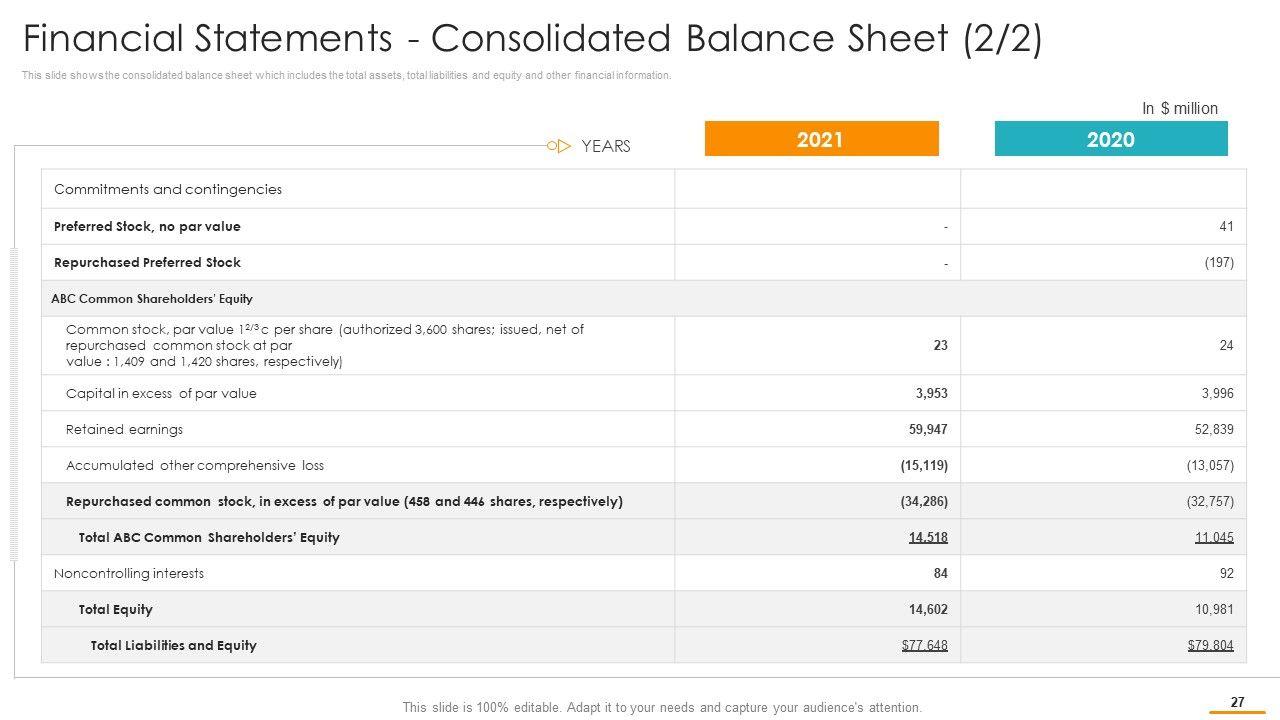The image size is (1280, 720).
Task: Click the Repurchased Preferred Stock 2020 value (197)
Action: point(1218,263)
